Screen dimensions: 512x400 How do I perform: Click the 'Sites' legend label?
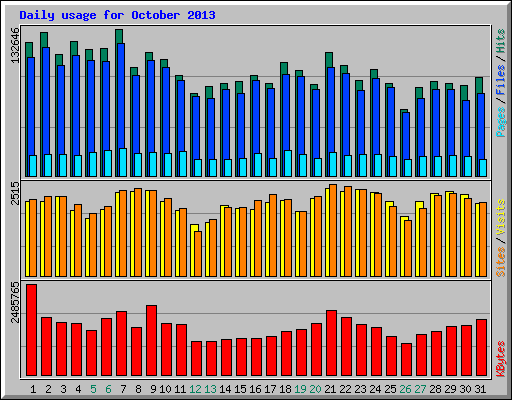pos(501,262)
